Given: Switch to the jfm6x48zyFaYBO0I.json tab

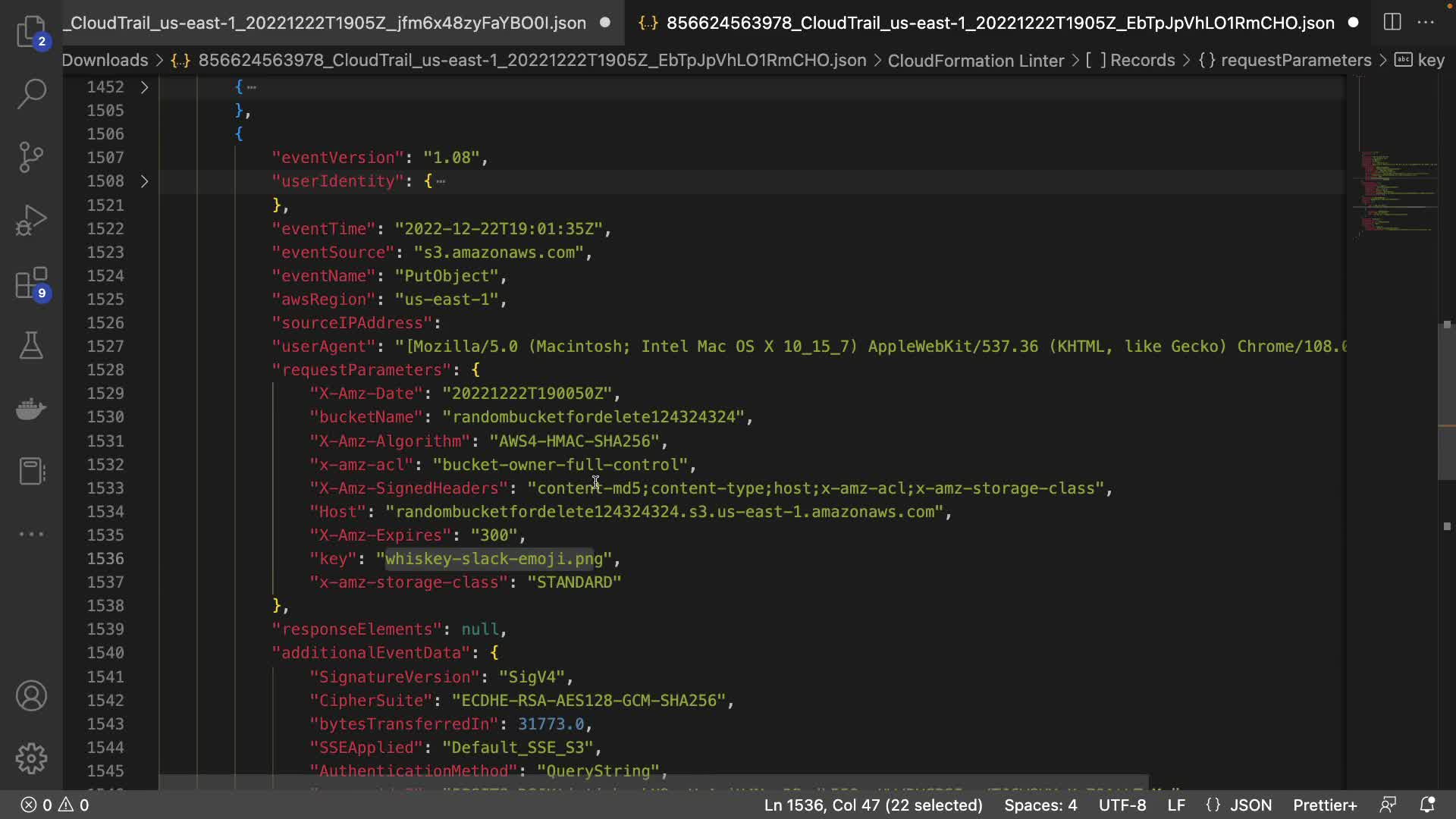Looking at the screenshot, I should pos(326,23).
